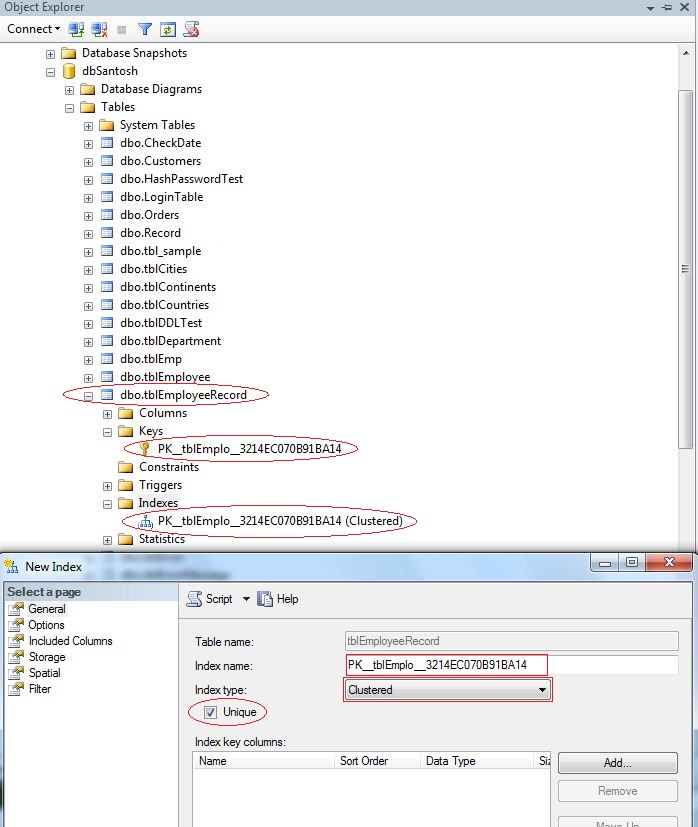The image size is (698, 827).
Task: Expand the Database Snapshots node
Action: point(50,54)
